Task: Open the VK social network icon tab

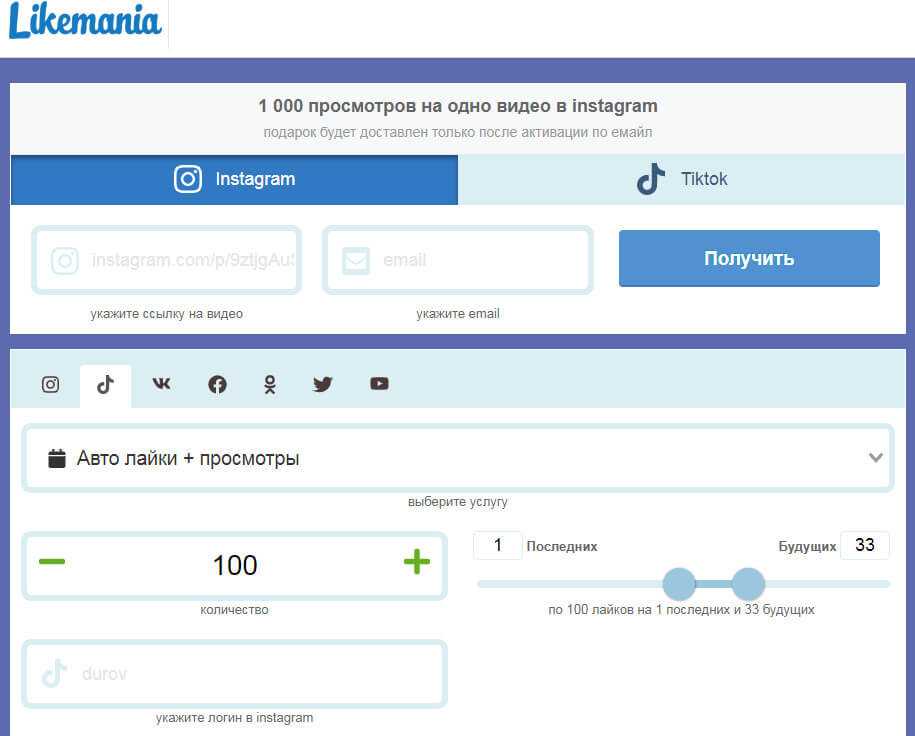Action: point(161,384)
